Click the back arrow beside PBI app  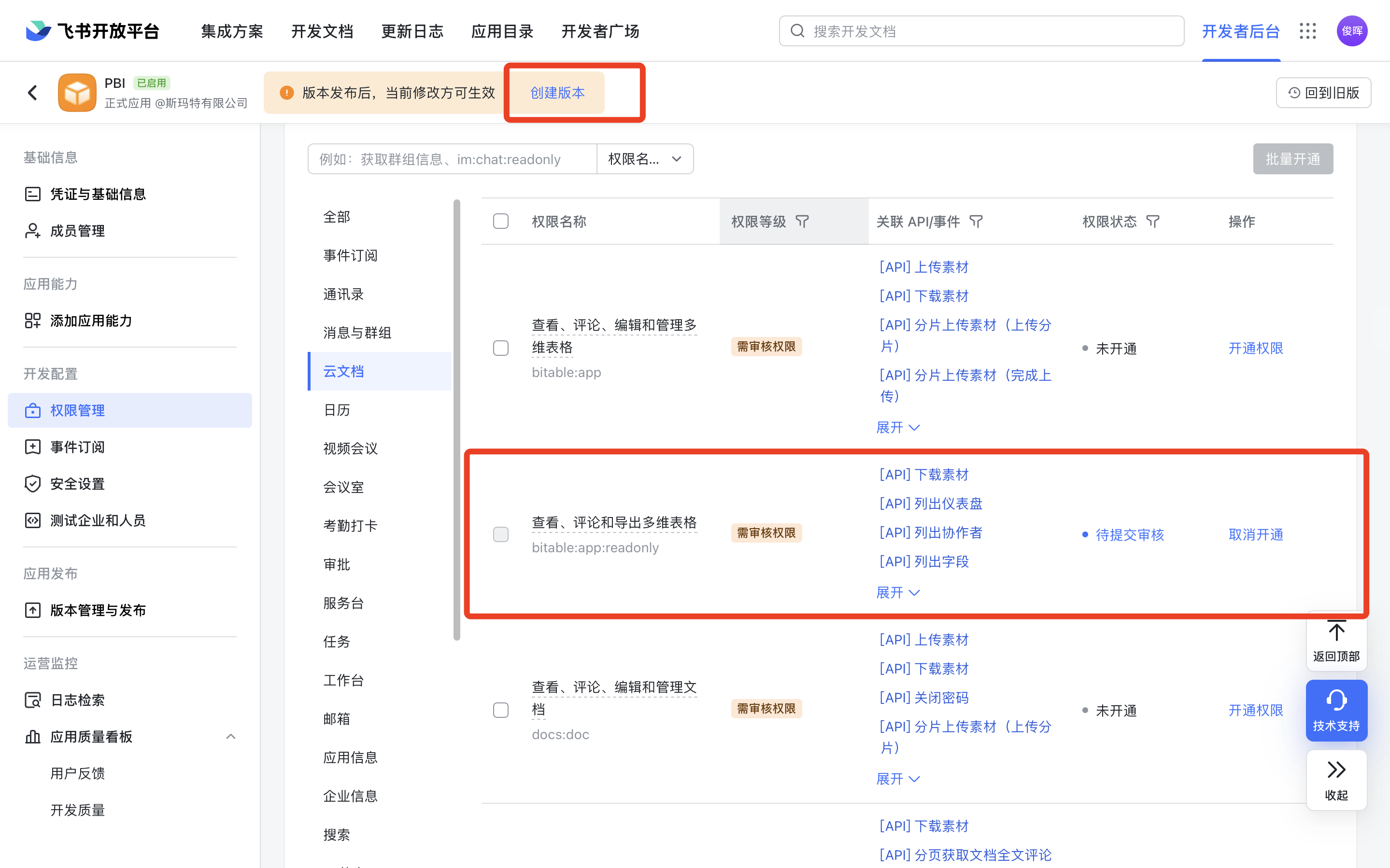(33, 92)
